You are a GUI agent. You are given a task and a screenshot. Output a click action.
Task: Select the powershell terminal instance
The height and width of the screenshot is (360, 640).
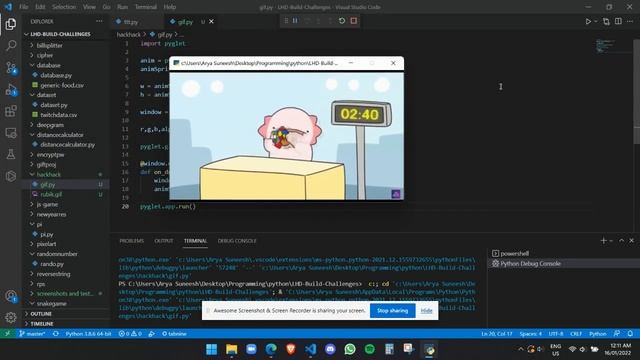click(514, 253)
